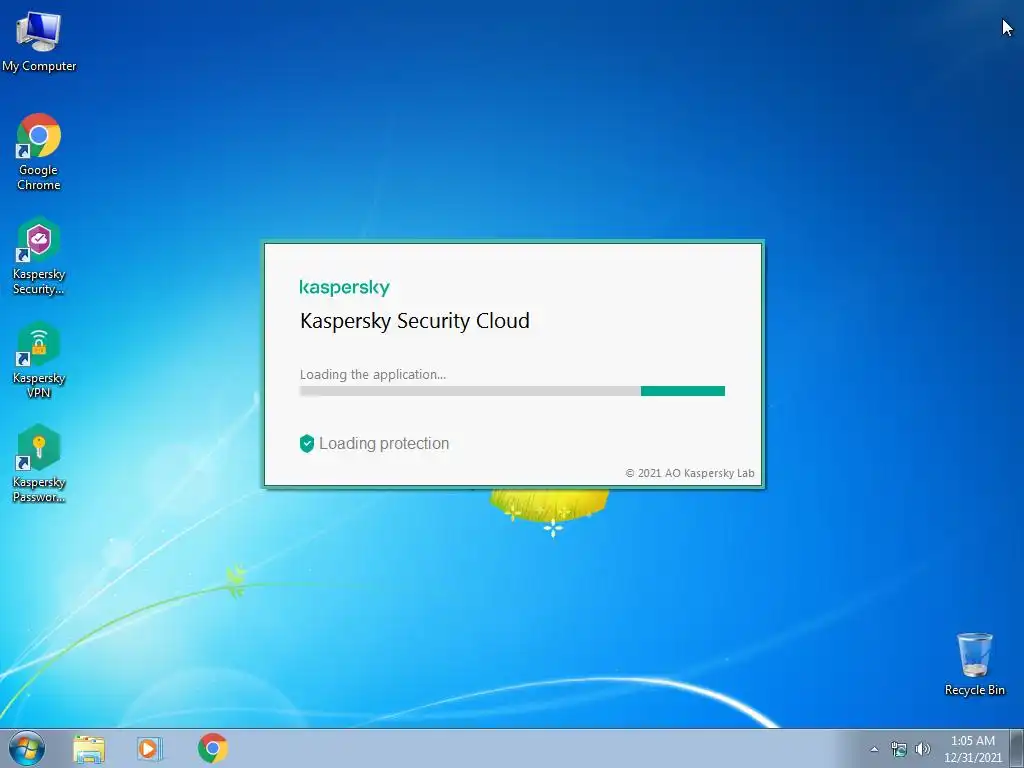Show hidden tray icons arrow
The height and width of the screenshot is (768, 1024).
tap(874, 749)
